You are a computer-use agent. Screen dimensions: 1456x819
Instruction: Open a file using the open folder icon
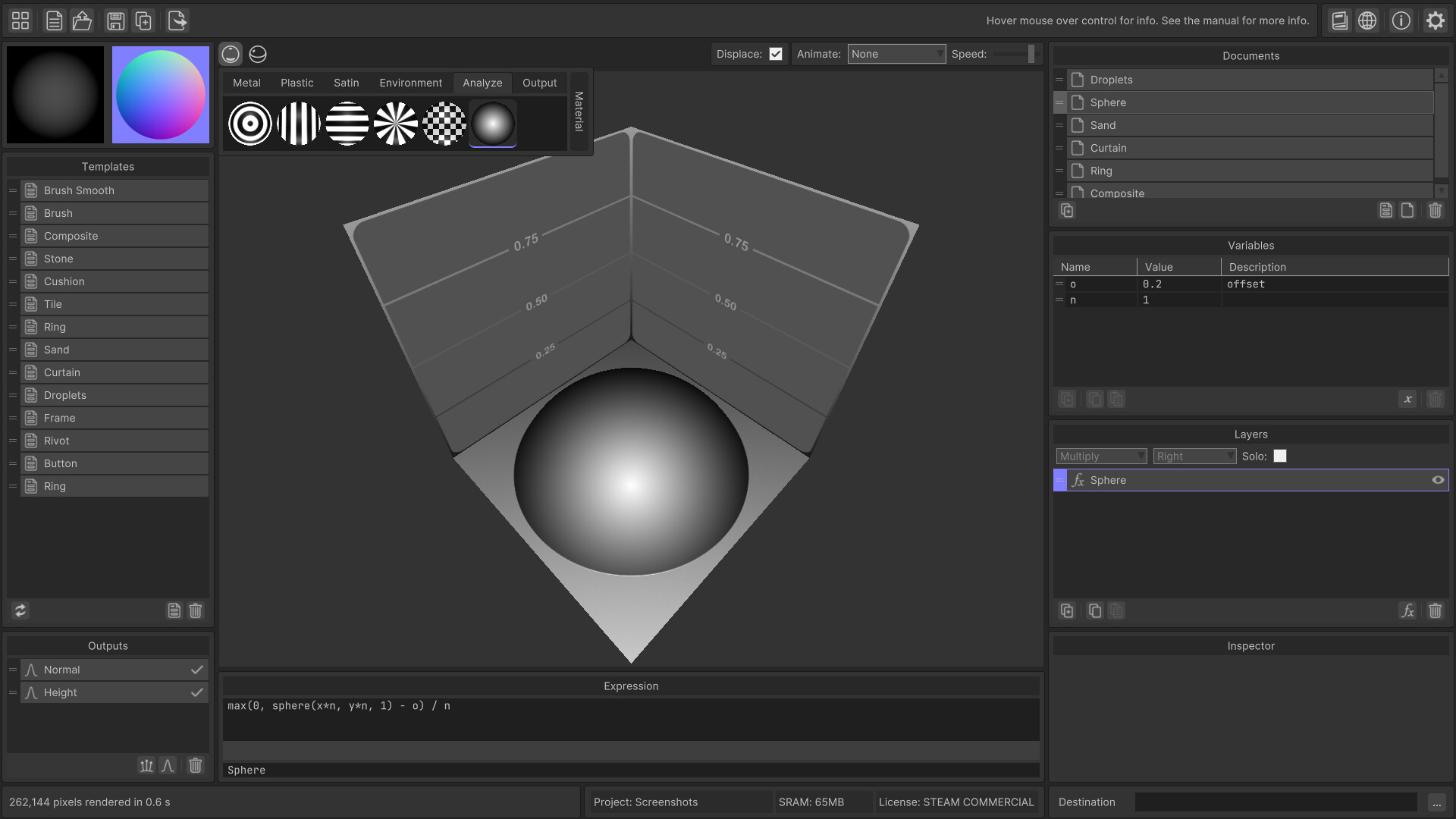pos(82,20)
